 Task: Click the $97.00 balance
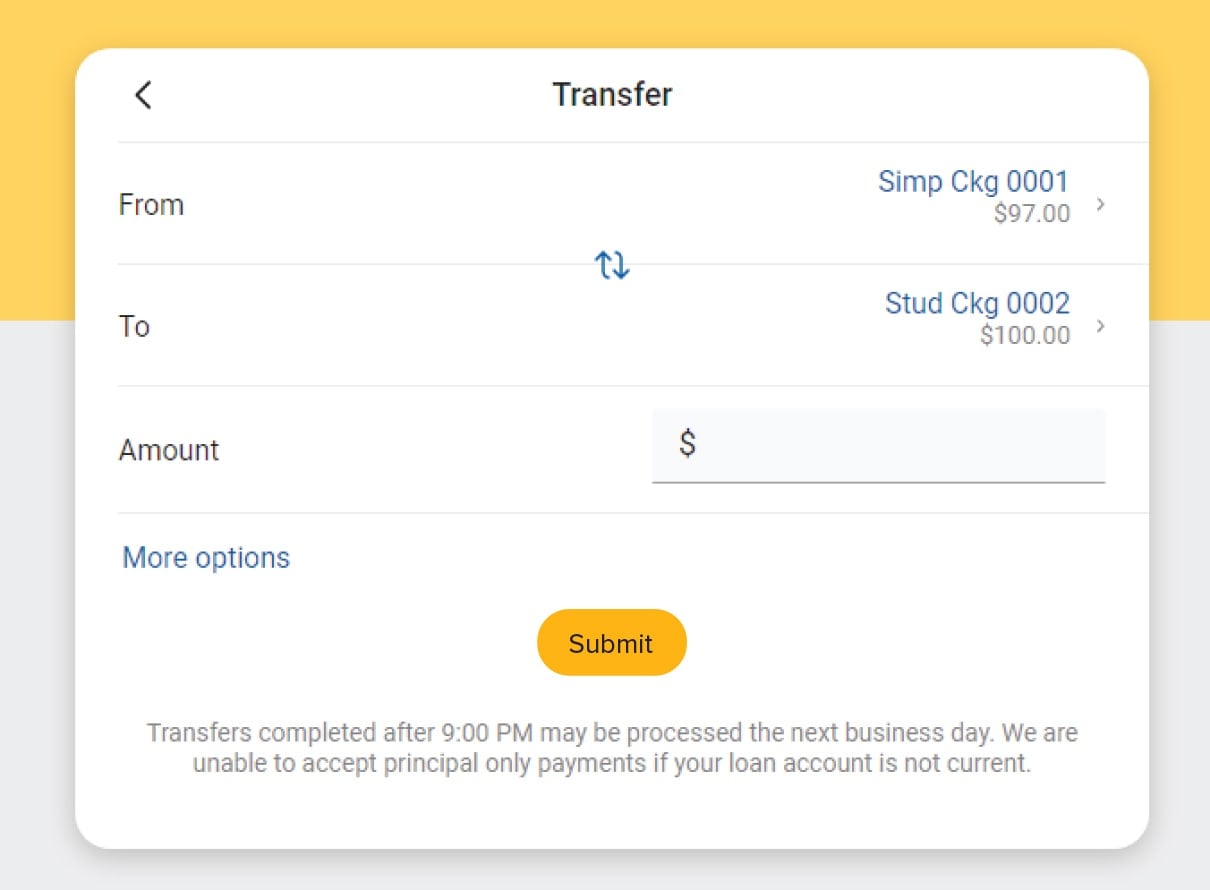(x=1031, y=213)
